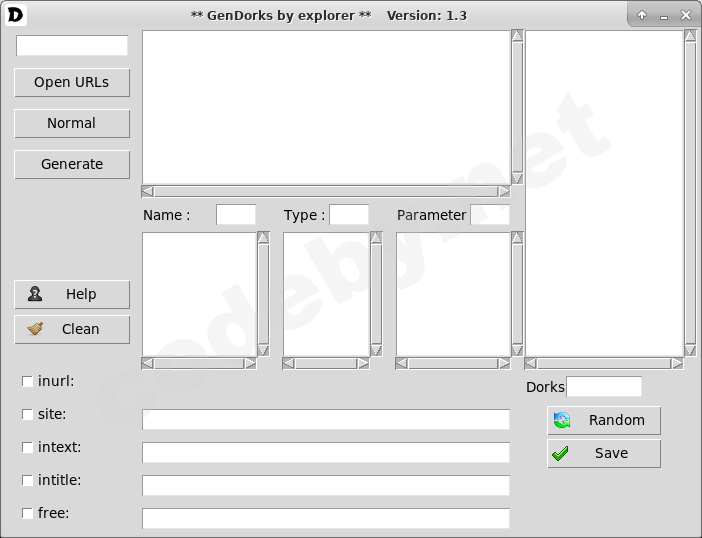Click inside the Type list box
The height and width of the screenshot is (538, 702).
click(x=326, y=295)
